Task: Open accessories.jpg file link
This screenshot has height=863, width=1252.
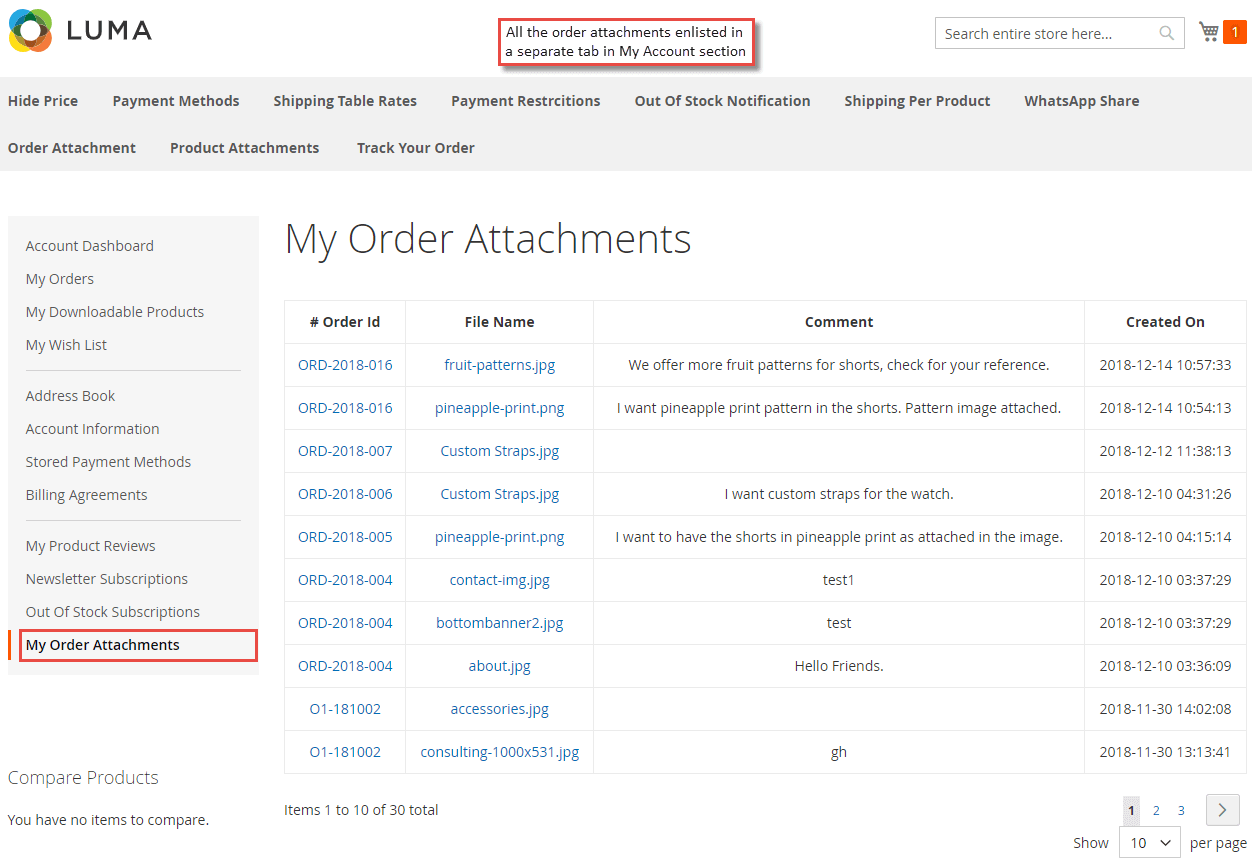Action: (499, 709)
